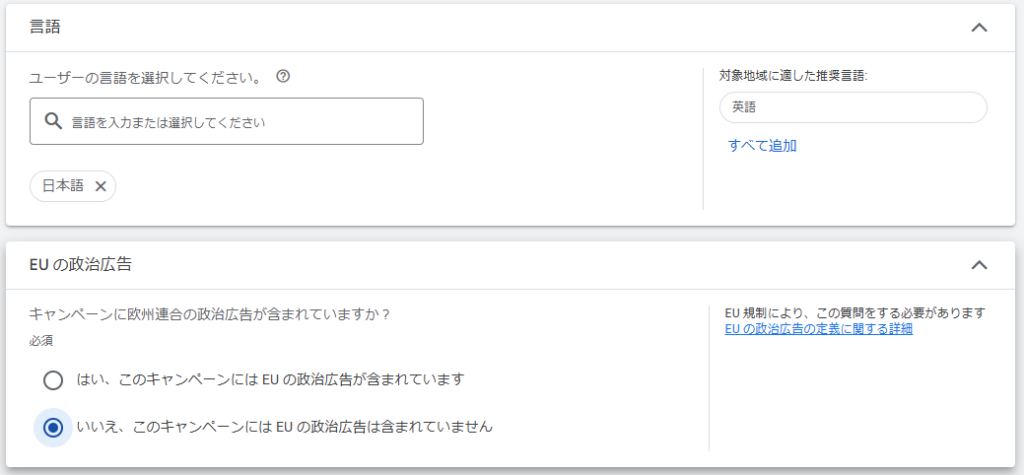The height and width of the screenshot is (475, 1024).
Task: Open the EU の政治広告の定義に関する詳細 link
Action: (818, 328)
